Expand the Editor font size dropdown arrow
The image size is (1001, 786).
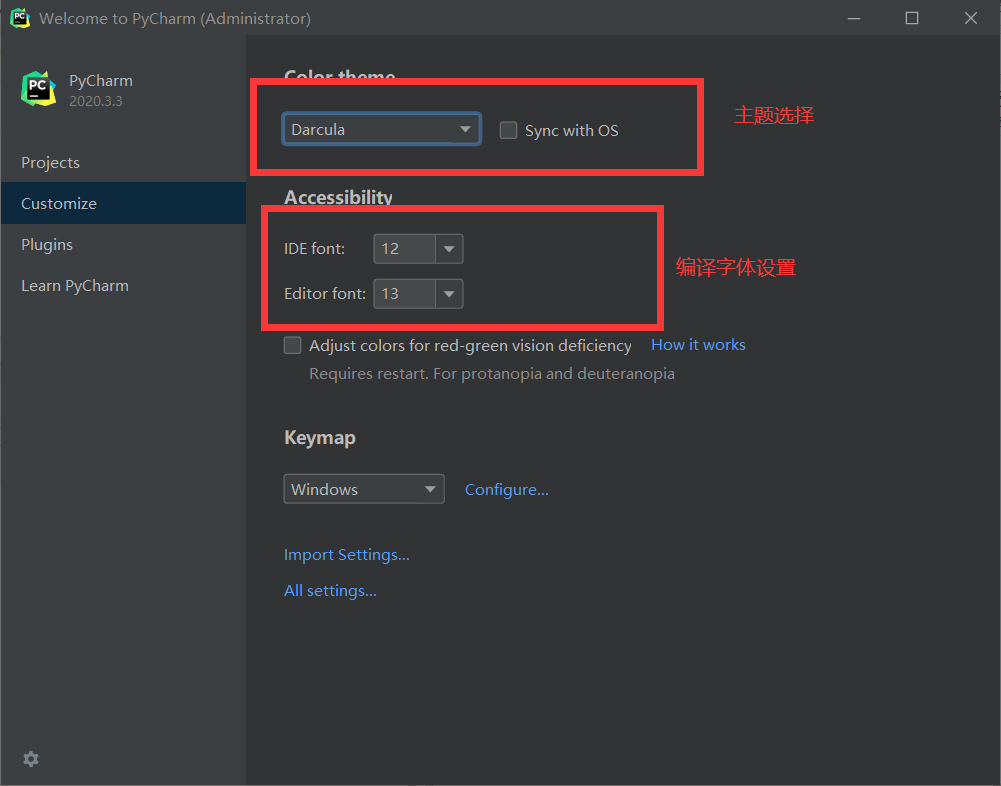pyautogui.click(x=449, y=294)
